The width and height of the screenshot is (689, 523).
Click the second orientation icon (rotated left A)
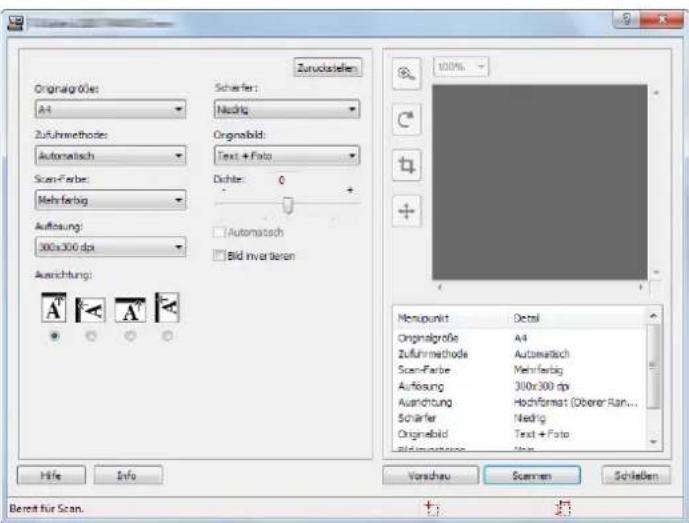click(x=91, y=310)
